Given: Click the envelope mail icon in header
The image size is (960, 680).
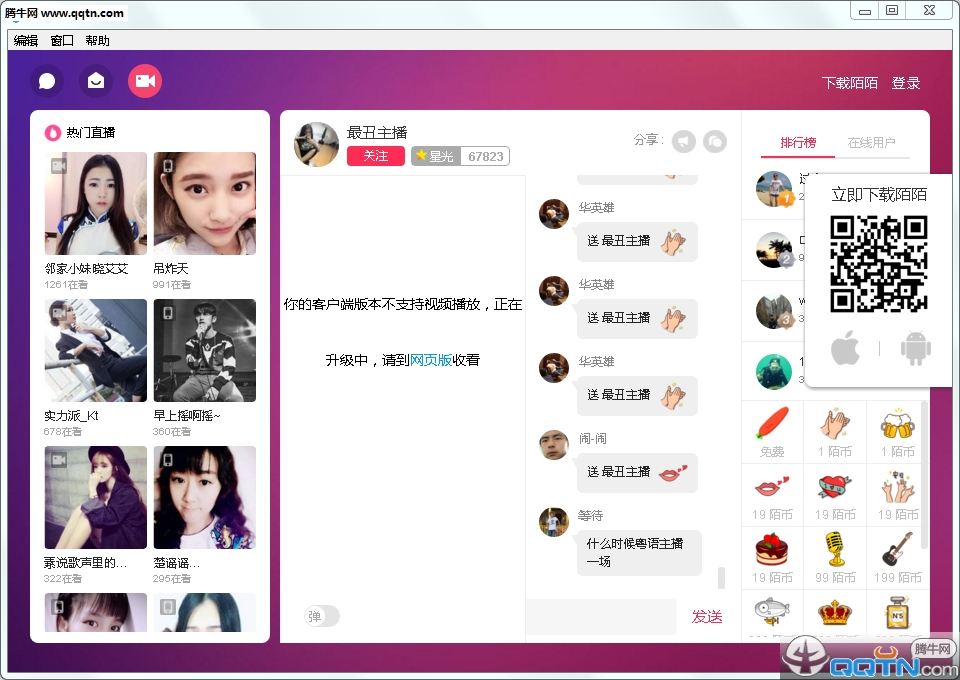Looking at the screenshot, I should 96,81.
